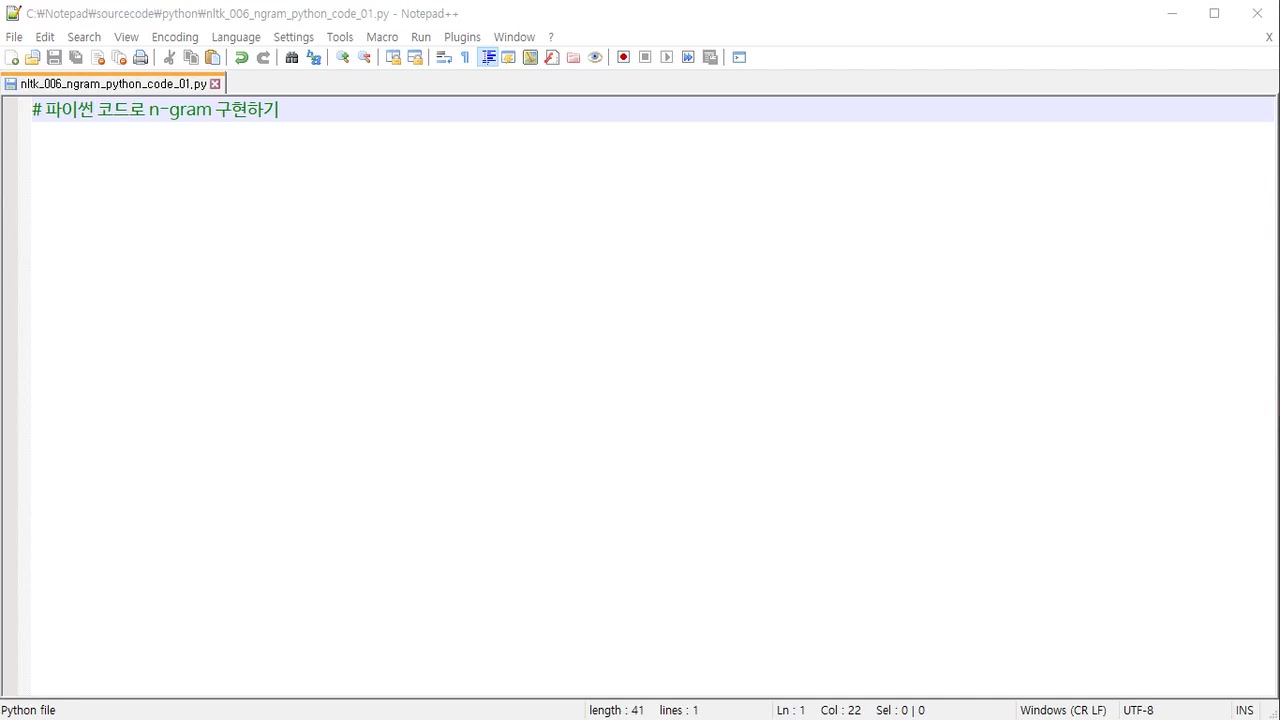Start macro recording with the red dot
This screenshot has width=1280, height=720.
623,58
